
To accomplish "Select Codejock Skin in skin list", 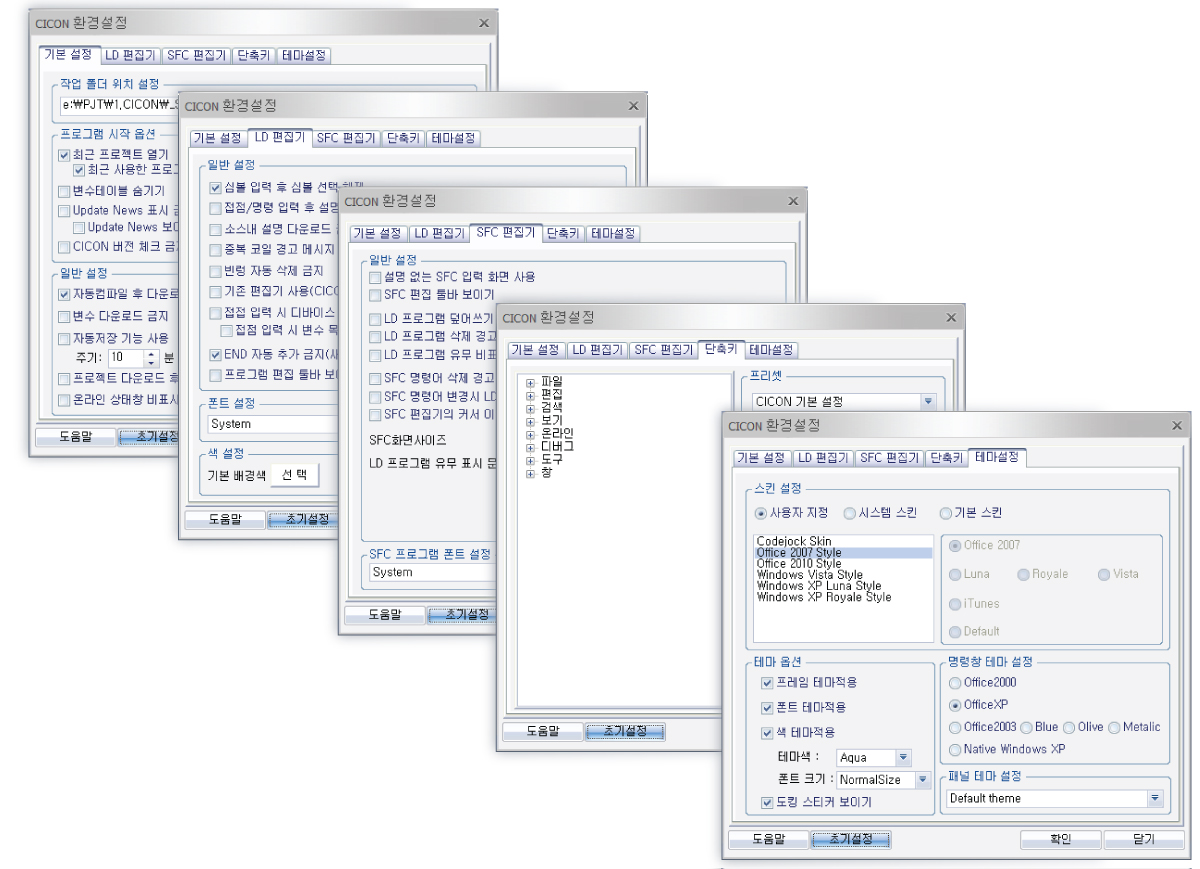I will [x=794, y=541].
